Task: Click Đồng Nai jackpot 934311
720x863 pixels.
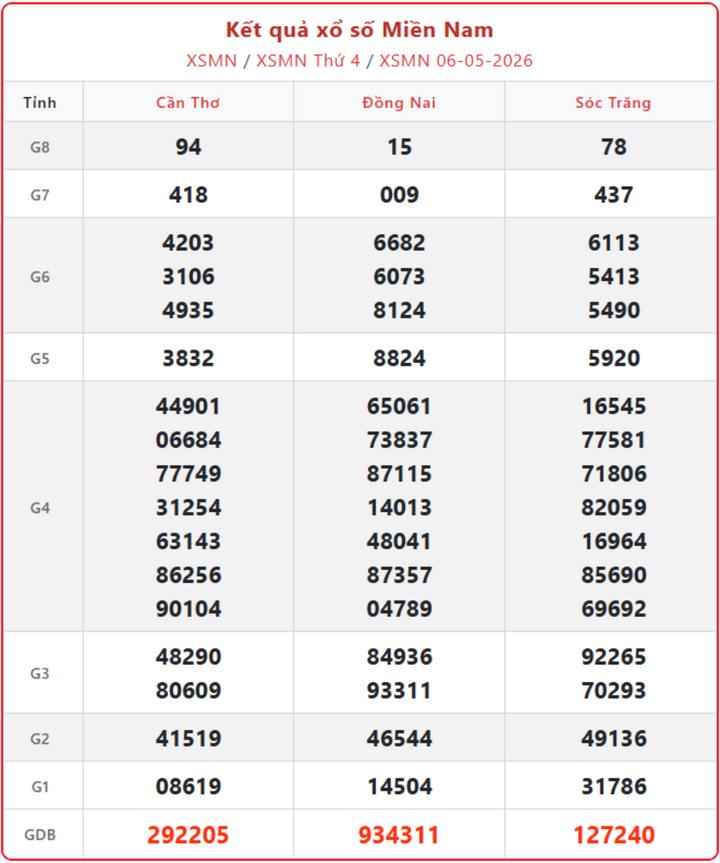Action: tap(399, 835)
